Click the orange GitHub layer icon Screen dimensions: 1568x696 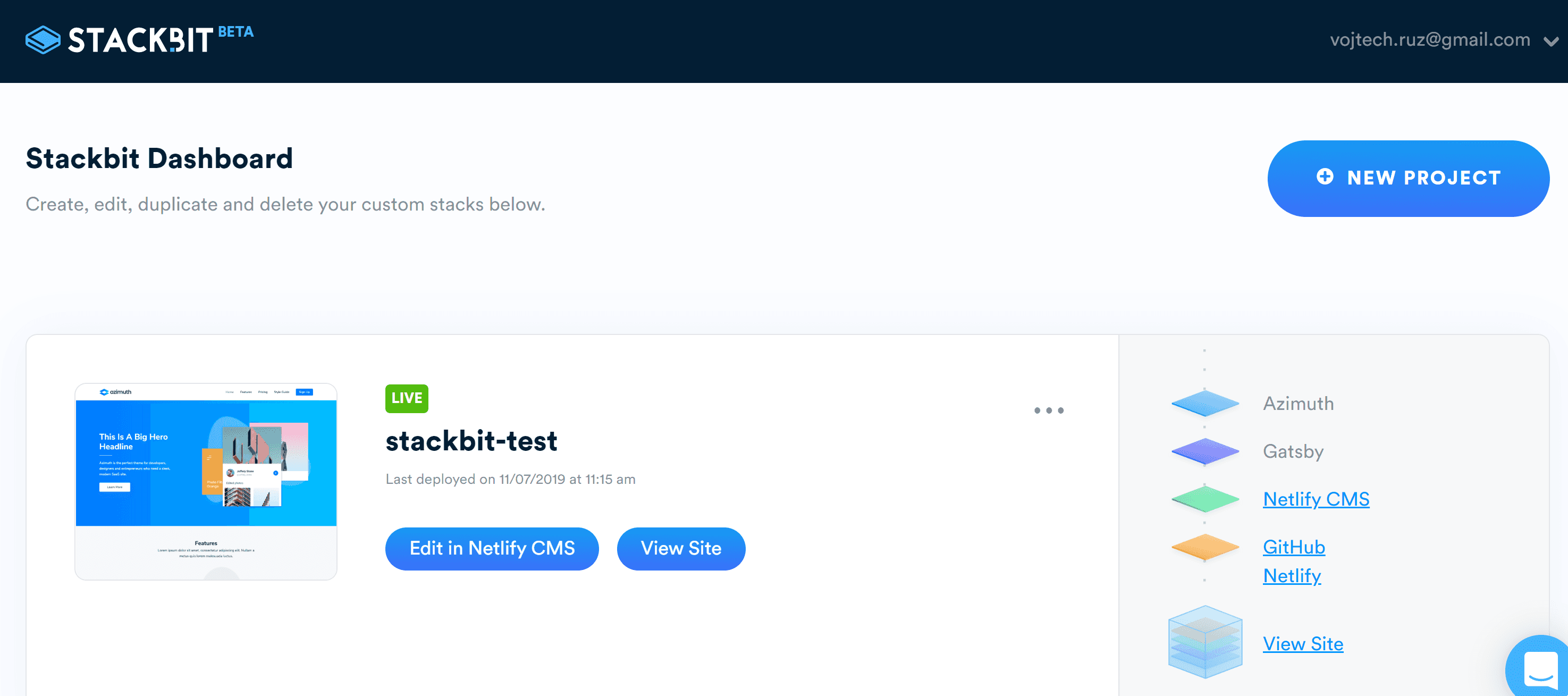click(x=1204, y=546)
